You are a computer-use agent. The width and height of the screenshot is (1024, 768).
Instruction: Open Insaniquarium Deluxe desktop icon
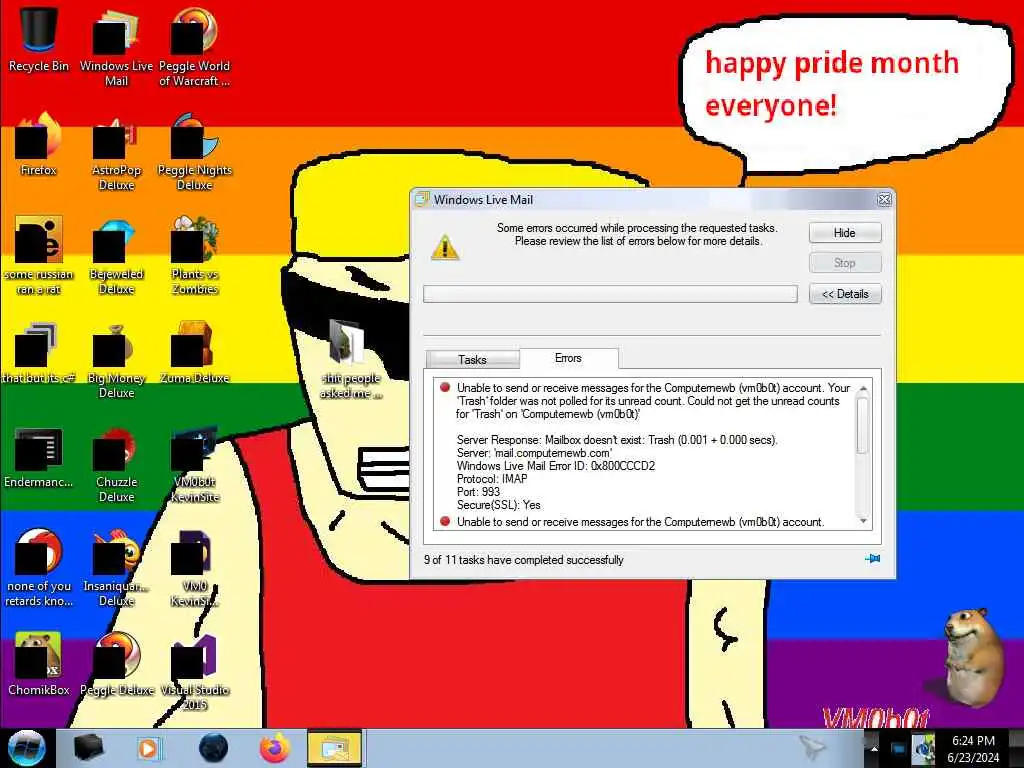116,567
